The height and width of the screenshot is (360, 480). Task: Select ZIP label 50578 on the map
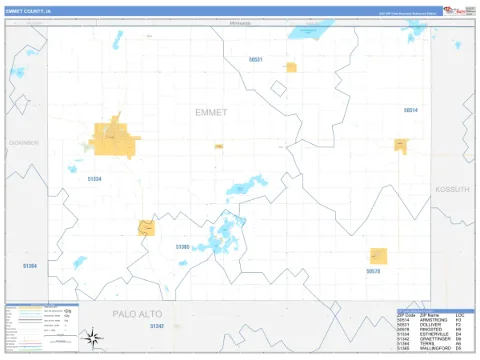pyautogui.click(x=373, y=271)
